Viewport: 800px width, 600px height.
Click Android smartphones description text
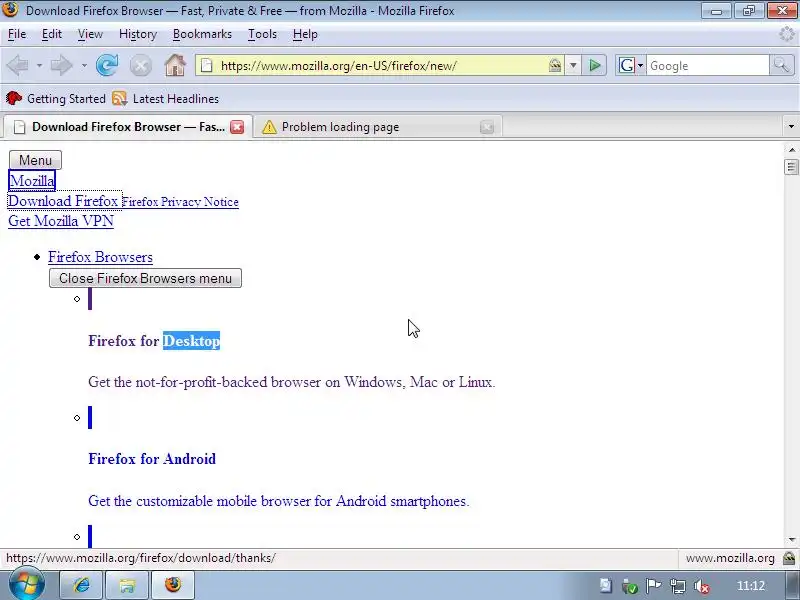tap(279, 501)
